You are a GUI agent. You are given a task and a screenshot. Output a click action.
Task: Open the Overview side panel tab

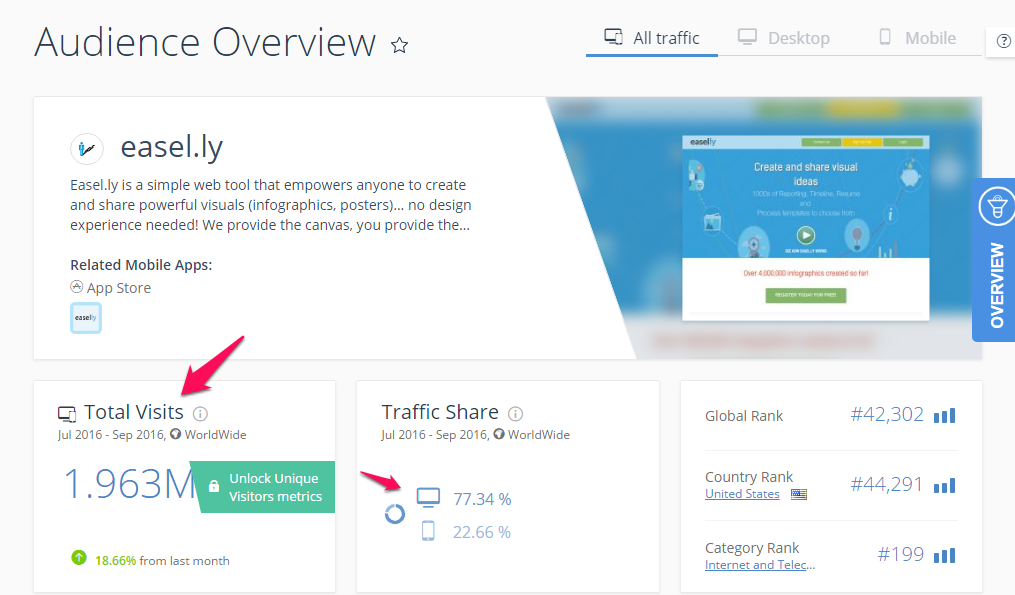point(994,260)
